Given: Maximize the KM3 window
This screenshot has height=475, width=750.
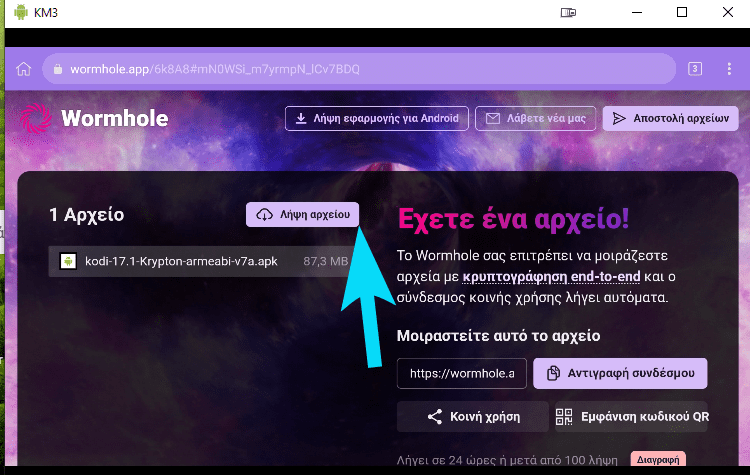Looking at the screenshot, I should (682, 12).
